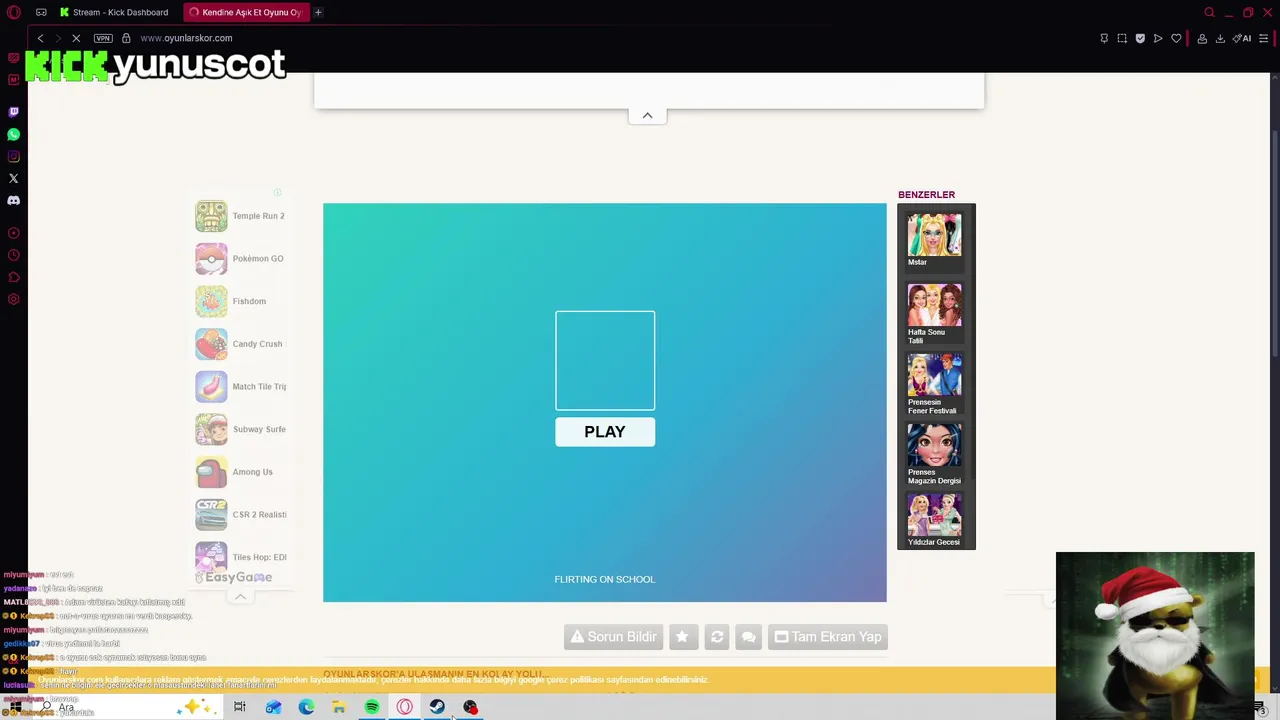
Task: Open Tiles Hop: EDM game link
Action: tap(241, 557)
